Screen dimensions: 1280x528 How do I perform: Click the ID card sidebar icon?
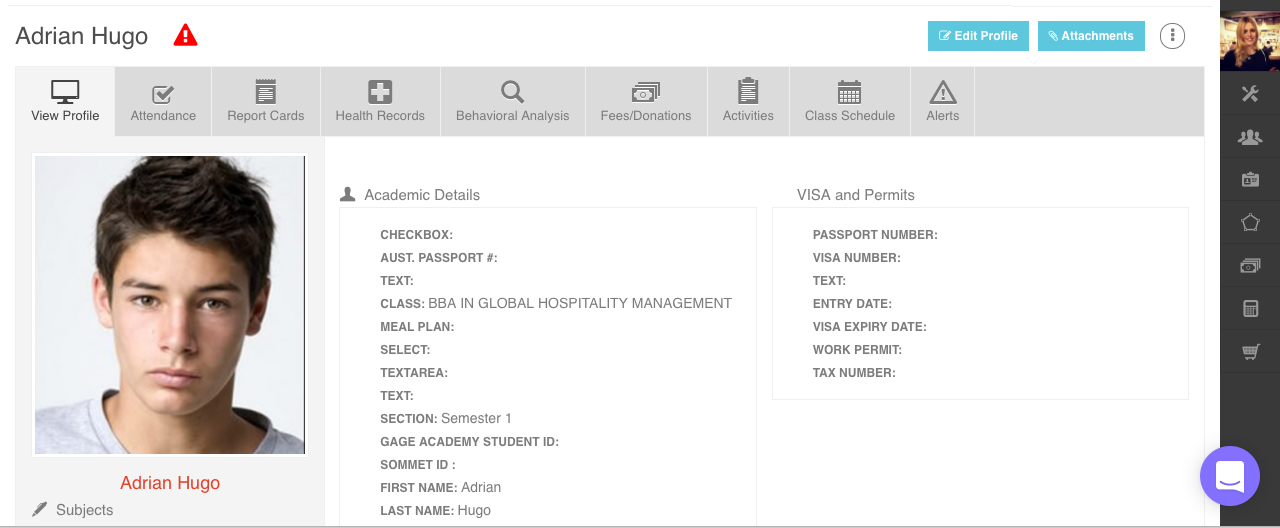pos(1250,180)
